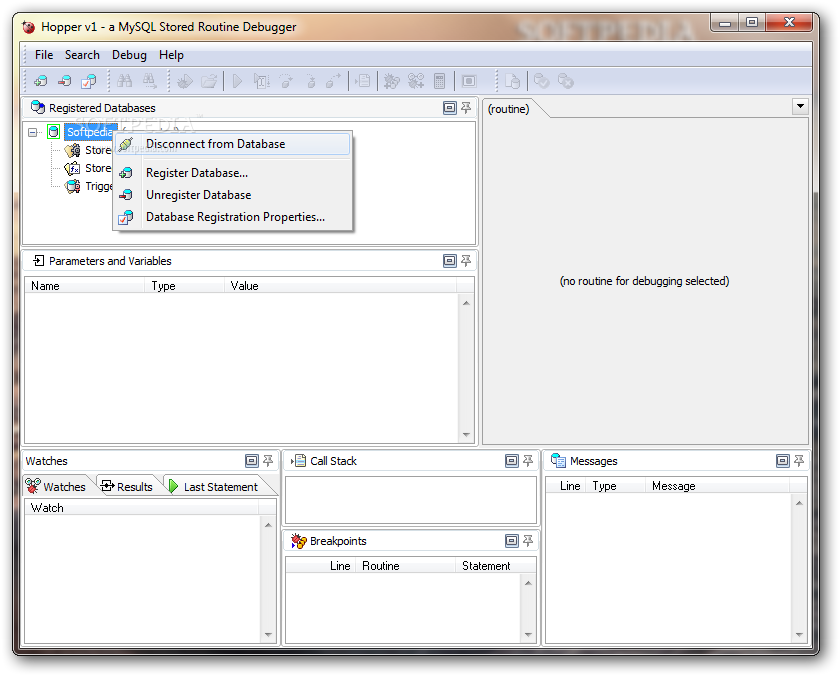
Task: Click the Message column header
Action: (717, 486)
